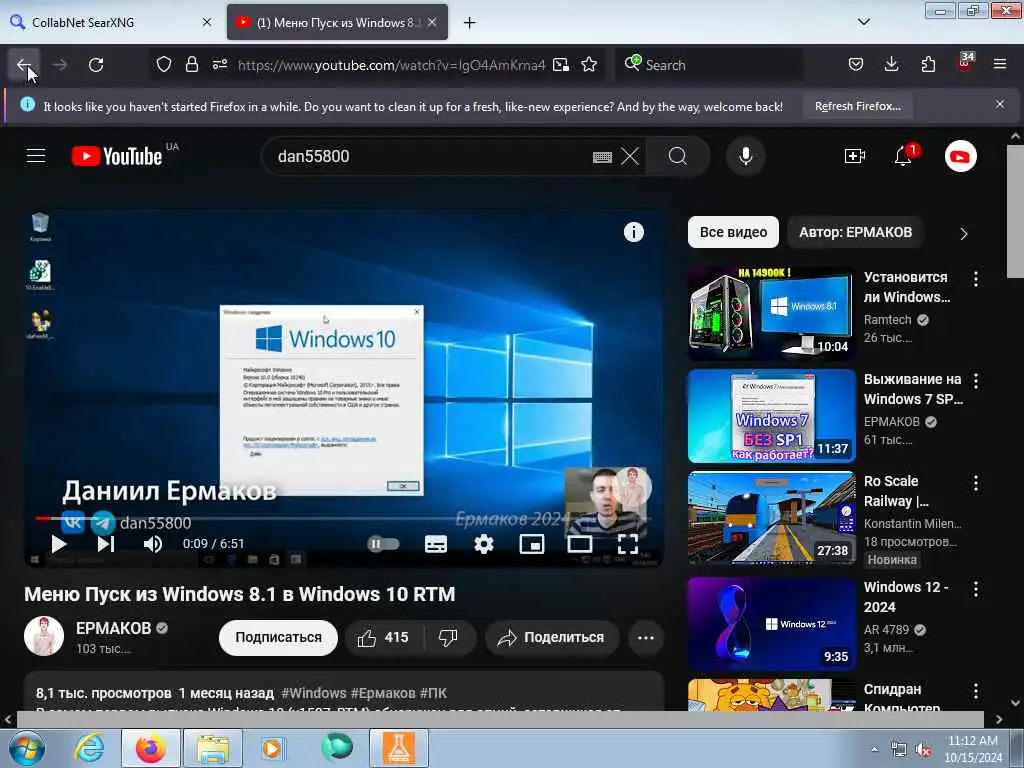Image resolution: width=1024 pixels, height=768 pixels.
Task: Dislike the video thumbs down
Action: [x=448, y=637]
